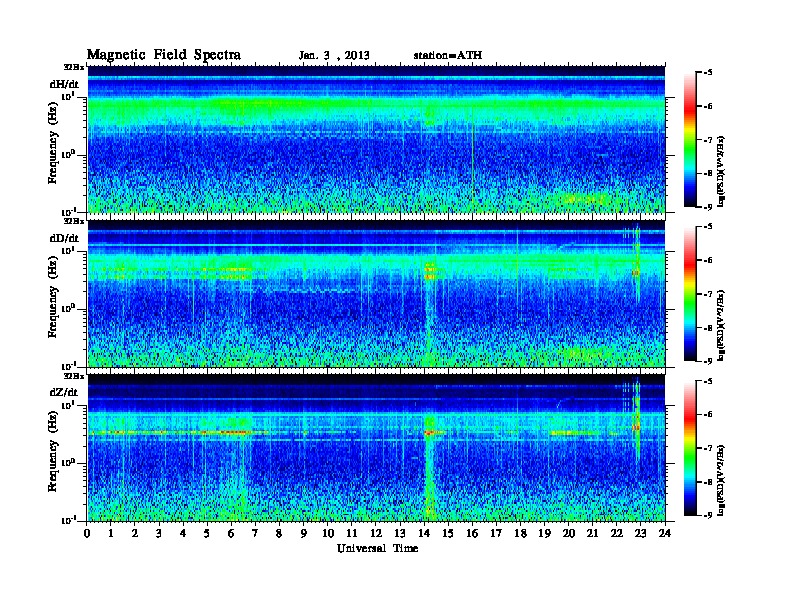This screenshot has height=612, width=792.
Task: Click hour tick label "6" on time axis
Action: [231, 533]
